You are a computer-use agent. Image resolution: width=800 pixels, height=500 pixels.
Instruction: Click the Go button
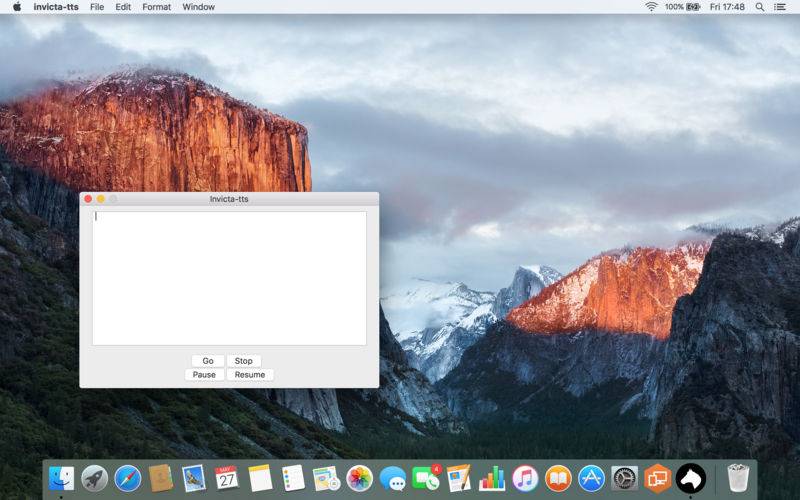pyautogui.click(x=208, y=361)
